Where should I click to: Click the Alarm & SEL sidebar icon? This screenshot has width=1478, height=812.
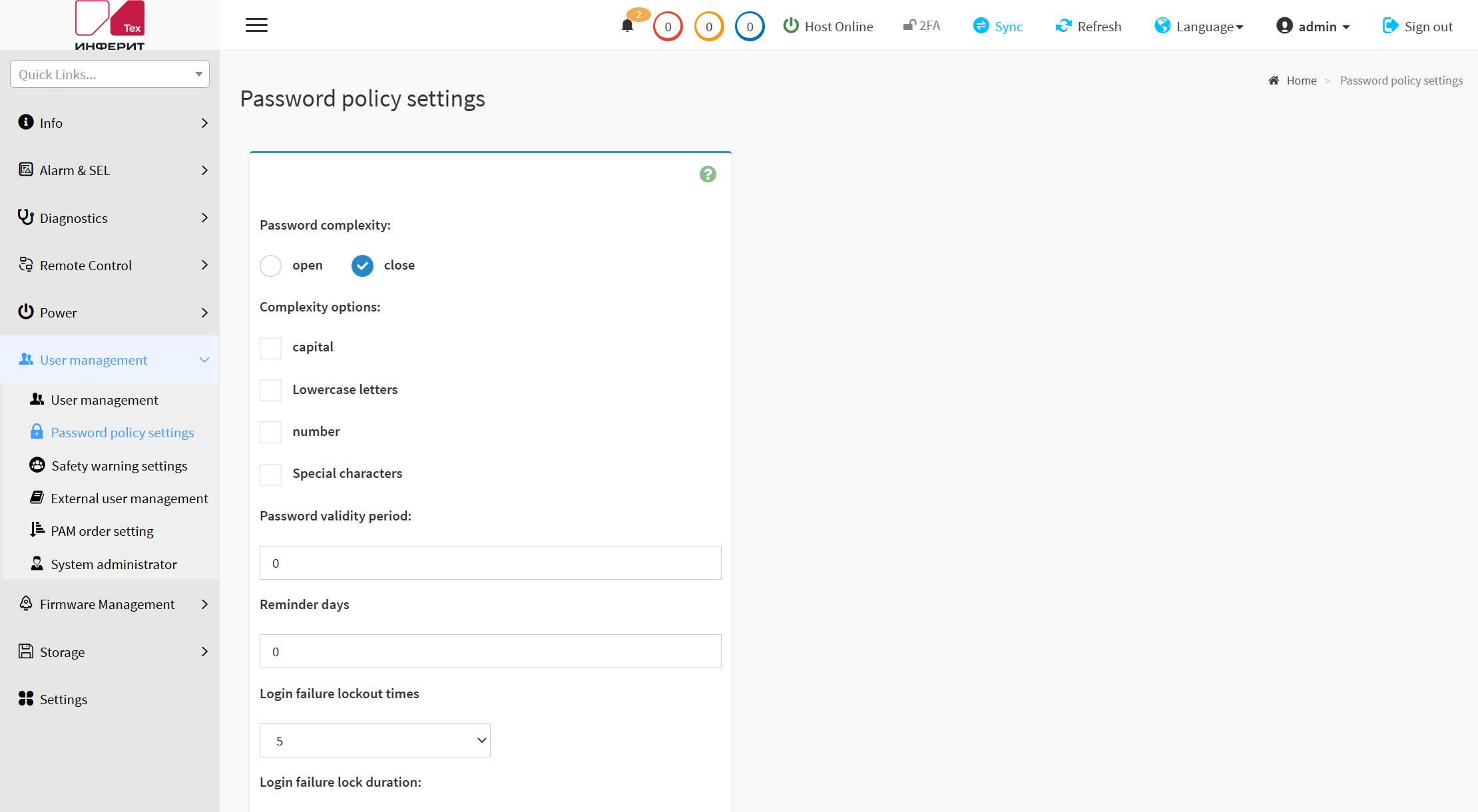pyautogui.click(x=26, y=169)
